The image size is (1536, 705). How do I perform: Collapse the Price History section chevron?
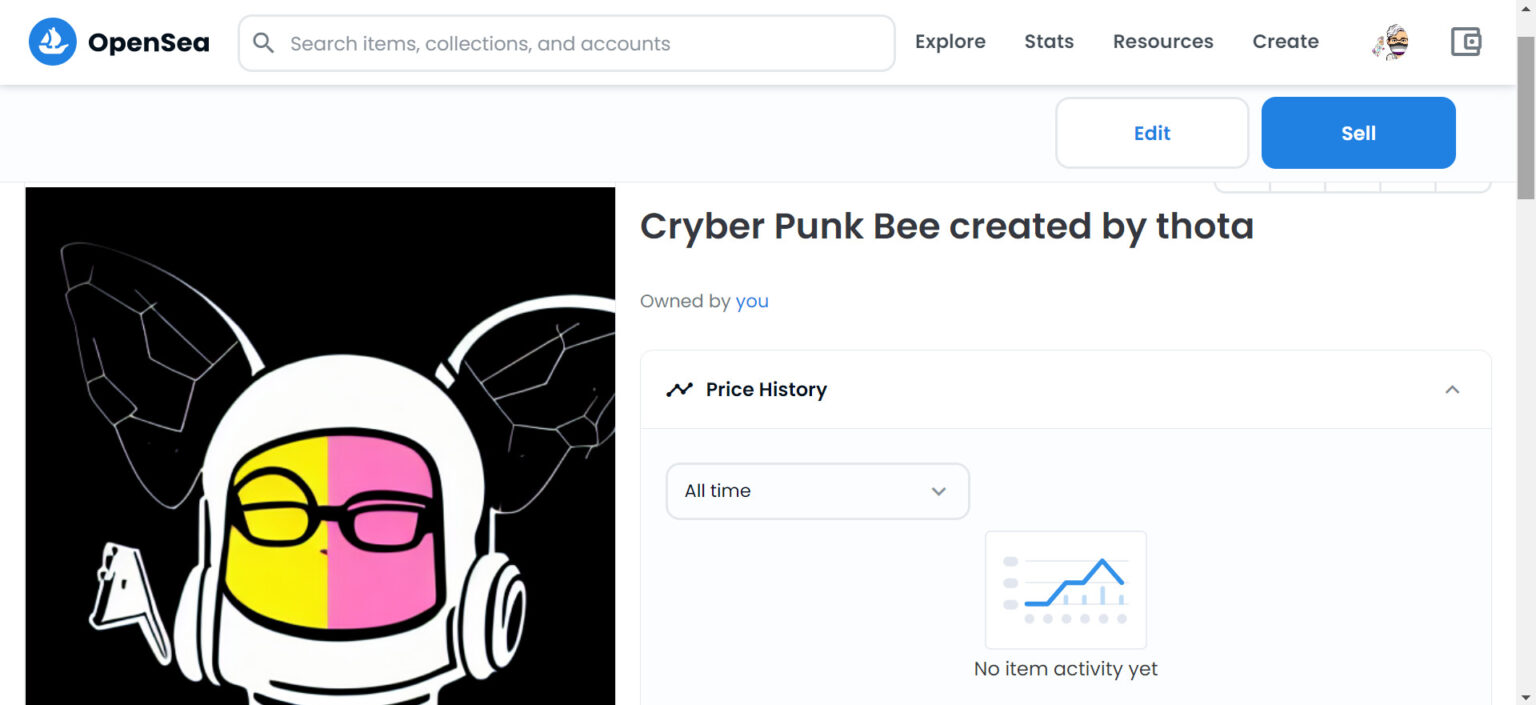click(x=1452, y=390)
